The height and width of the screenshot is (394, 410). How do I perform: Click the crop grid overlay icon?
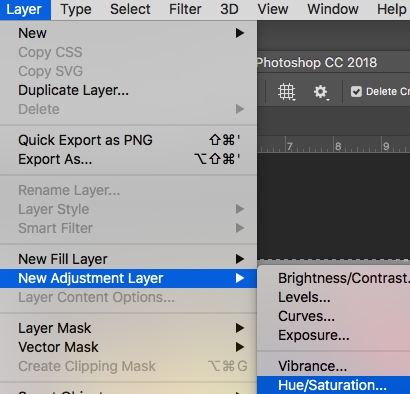coord(287,92)
